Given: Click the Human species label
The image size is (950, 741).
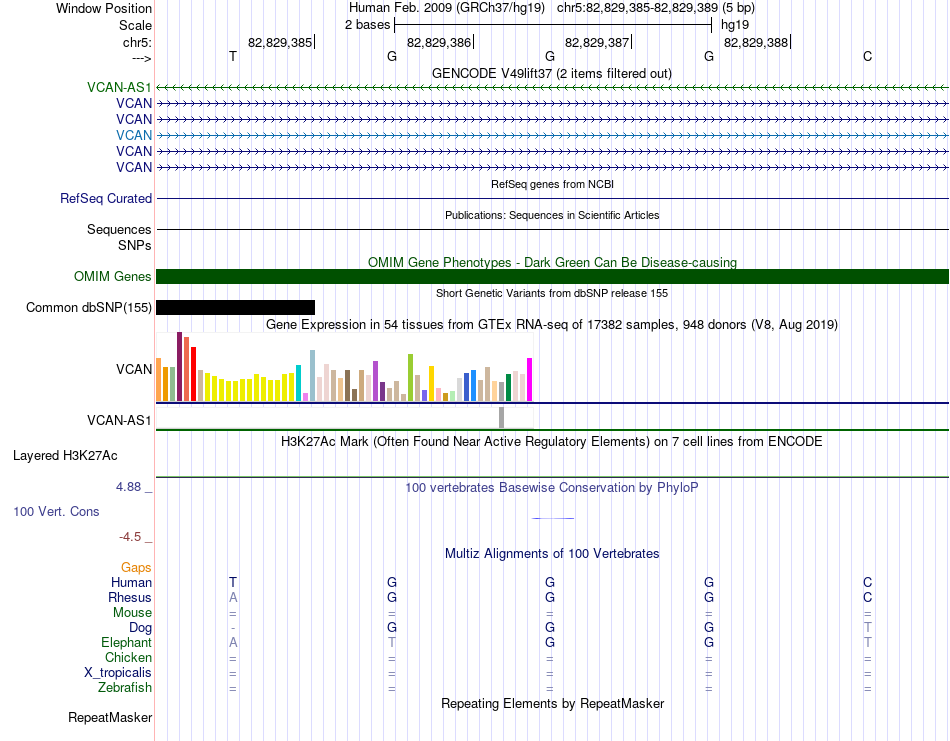Looking at the screenshot, I should click(x=131, y=582).
